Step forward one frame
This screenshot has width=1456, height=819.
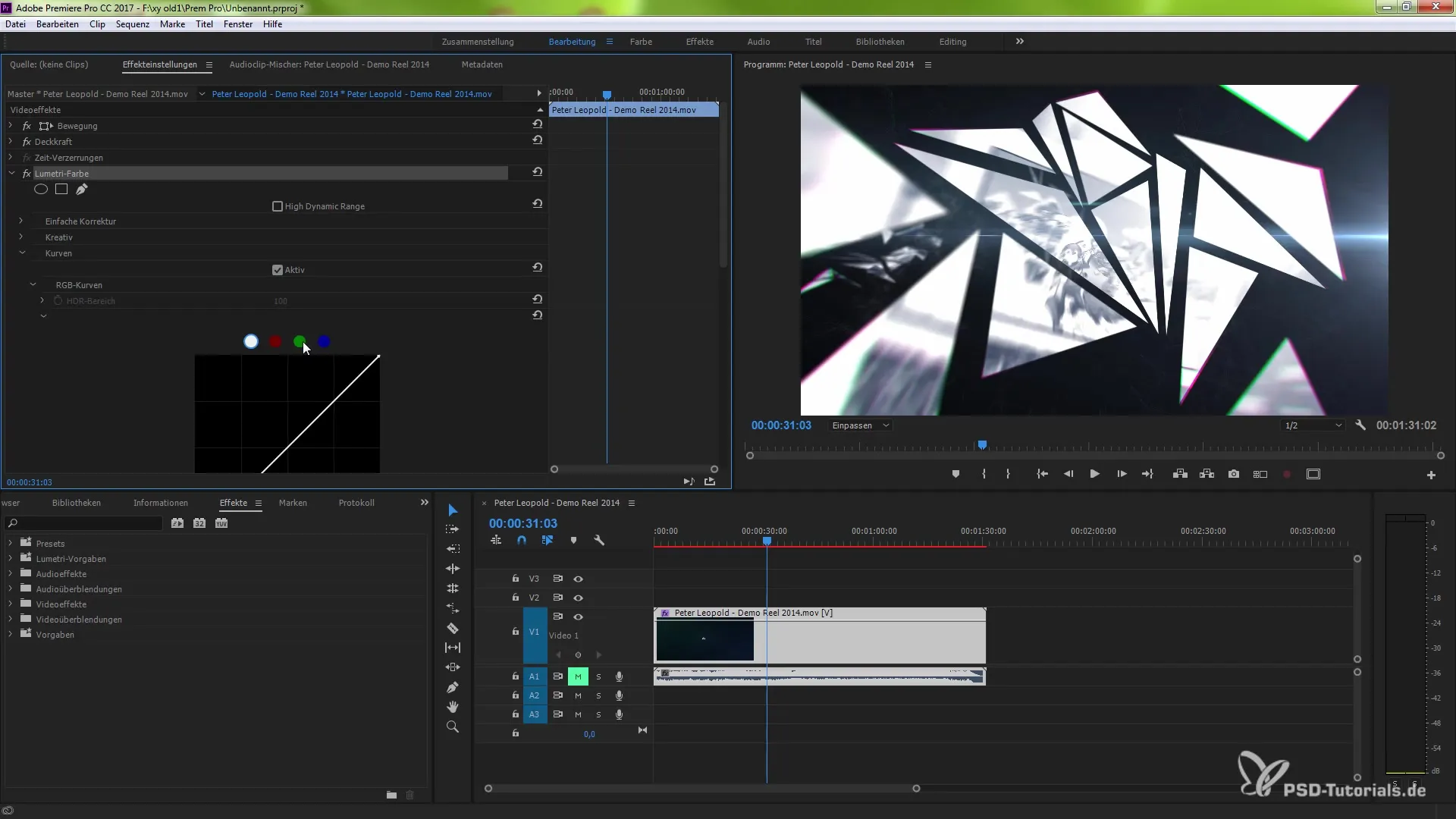tap(1122, 474)
